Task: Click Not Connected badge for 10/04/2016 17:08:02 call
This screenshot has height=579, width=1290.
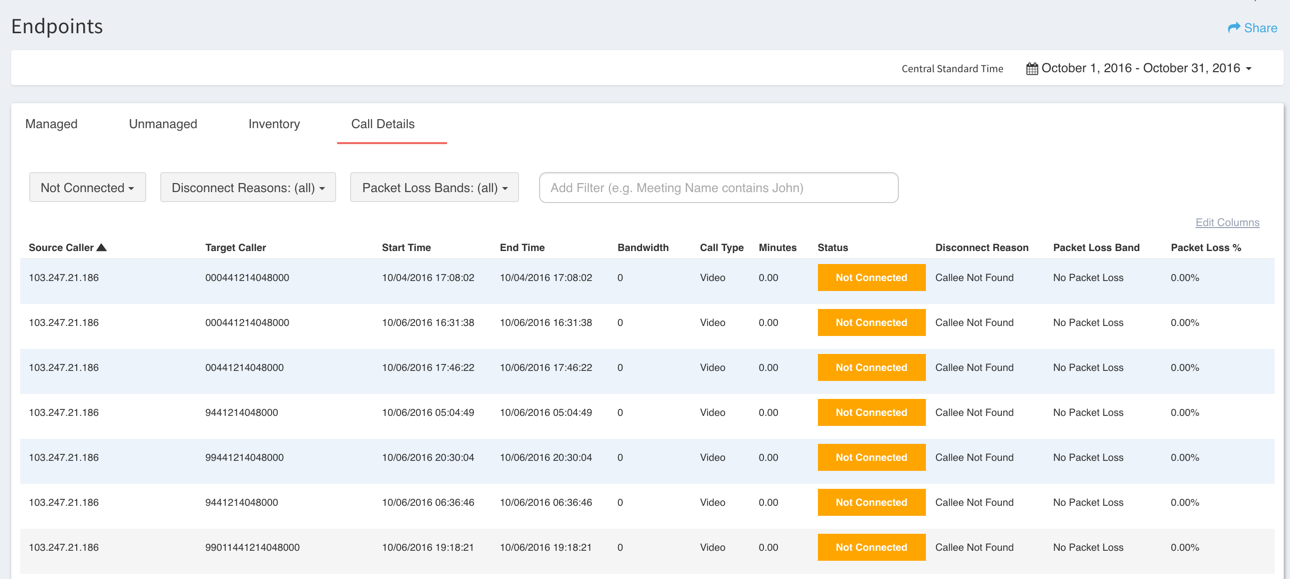Action: (x=872, y=278)
